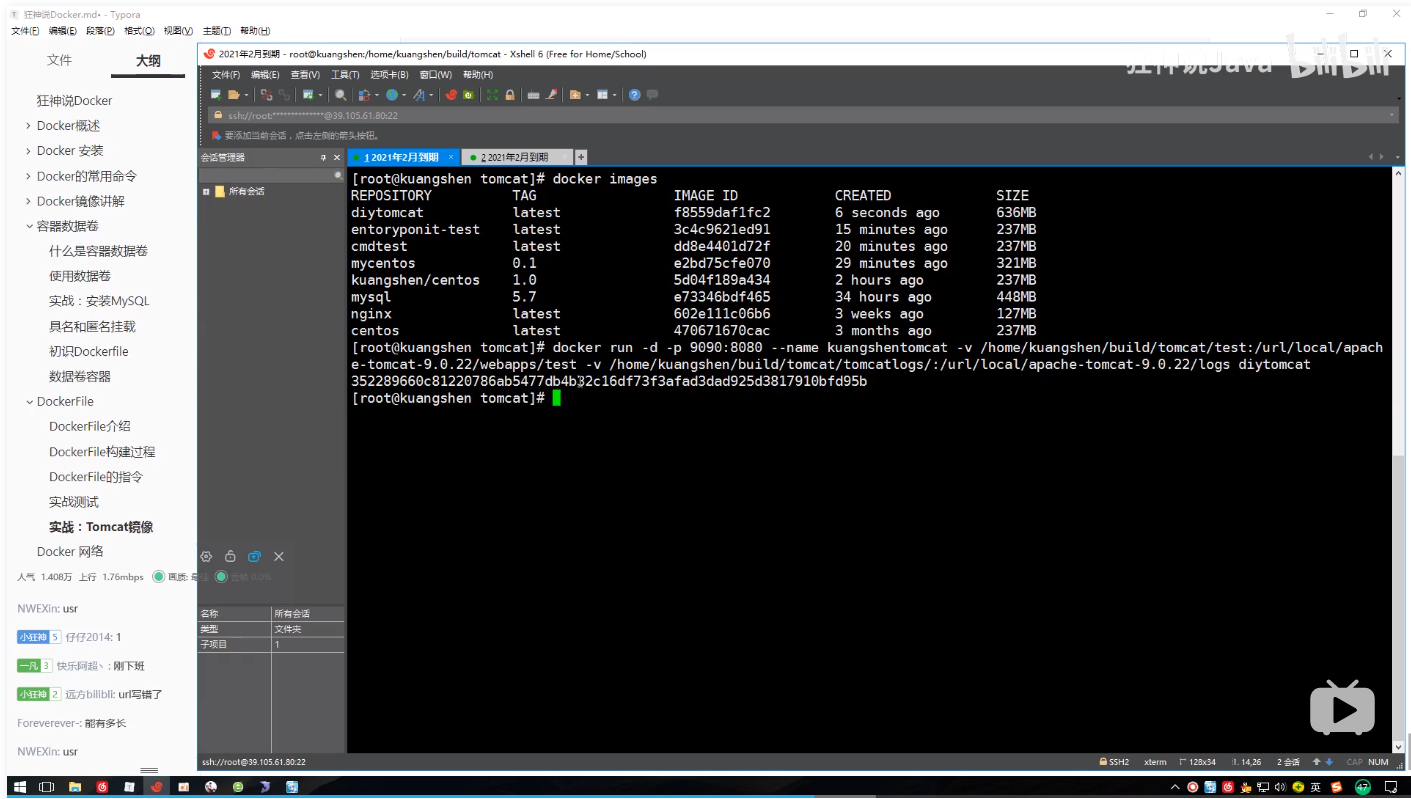Screen dimensions: 1411x799
Task: Open the 选项卡(B) menu in Xshell
Action: 389,74
